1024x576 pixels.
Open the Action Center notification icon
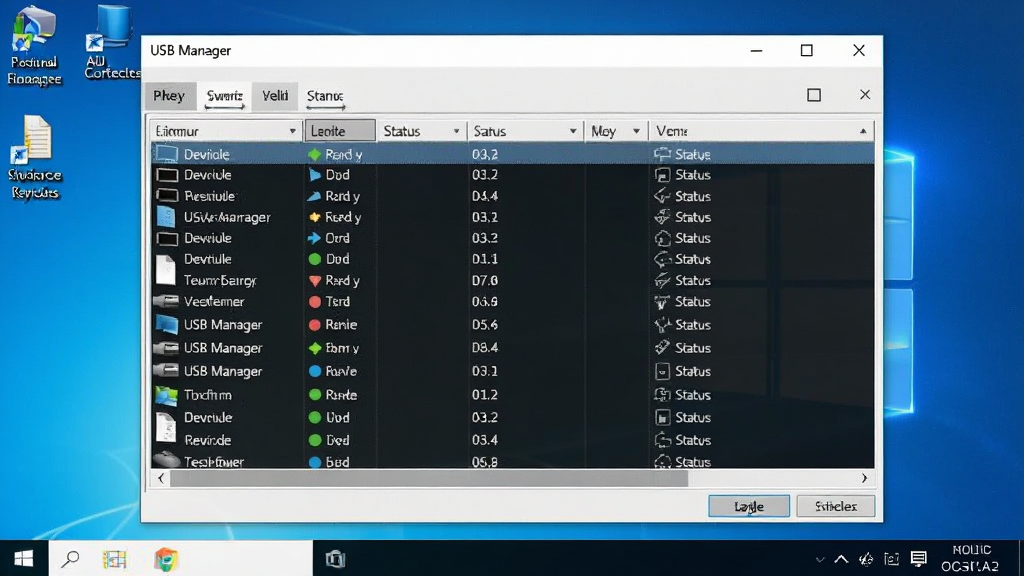[x=918, y=559]
